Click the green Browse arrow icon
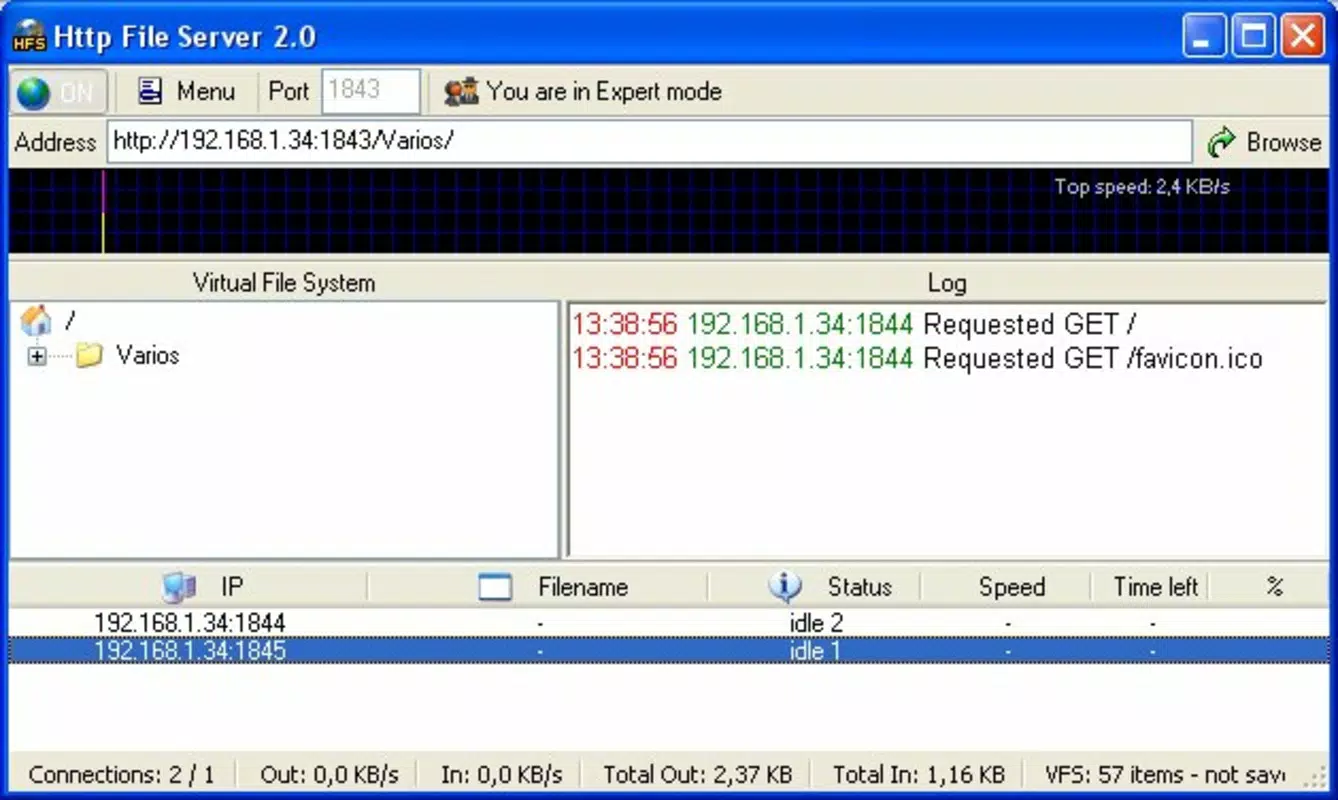 tap(1221, 142)
